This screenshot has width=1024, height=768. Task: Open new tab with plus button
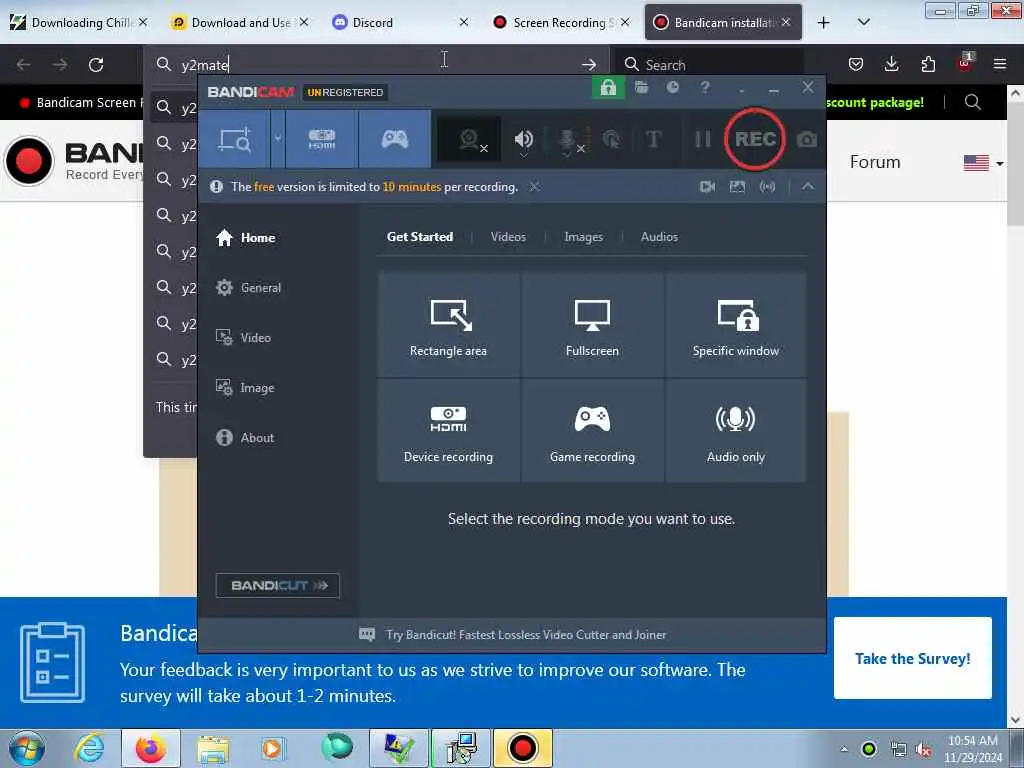tap(824, 23)
